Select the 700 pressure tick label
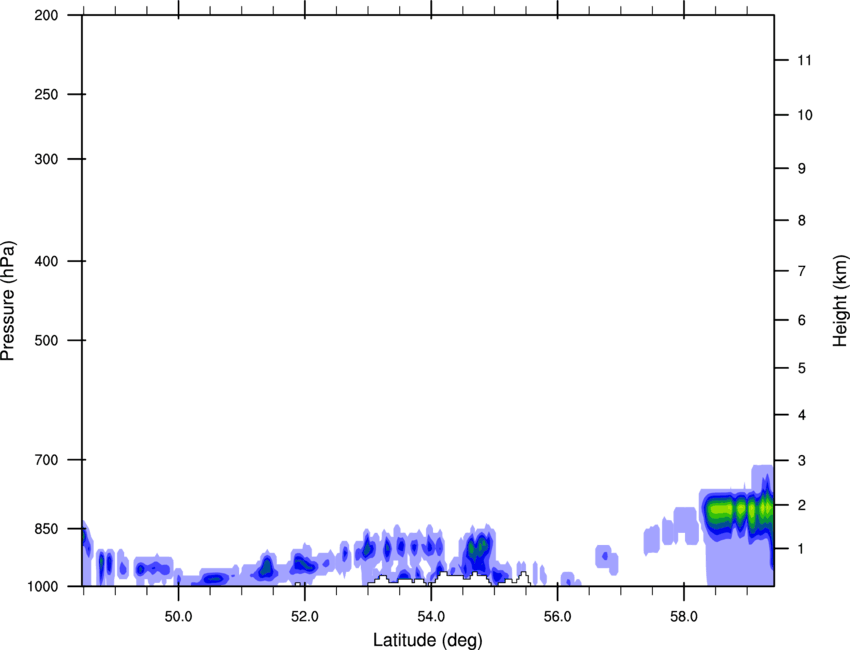 46,460
